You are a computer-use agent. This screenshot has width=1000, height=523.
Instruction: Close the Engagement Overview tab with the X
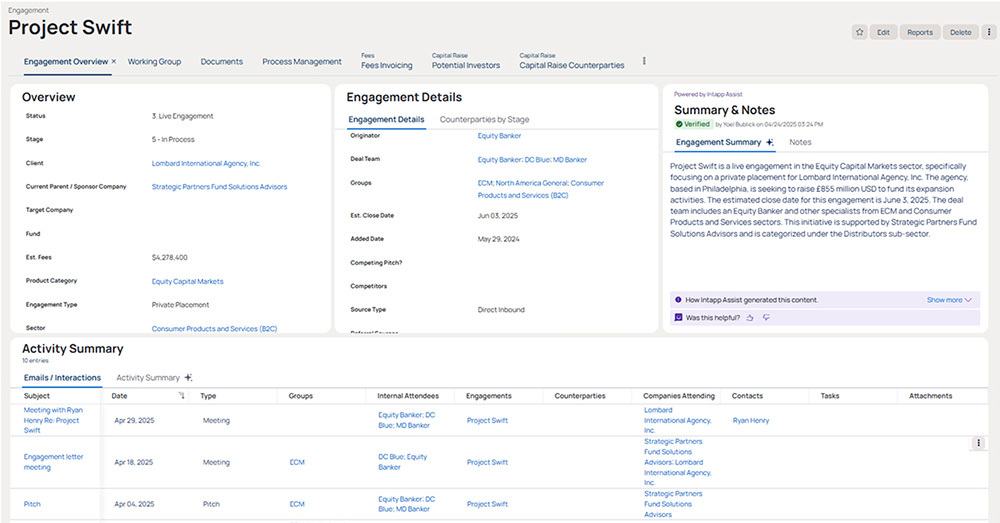tap(114, 62)
